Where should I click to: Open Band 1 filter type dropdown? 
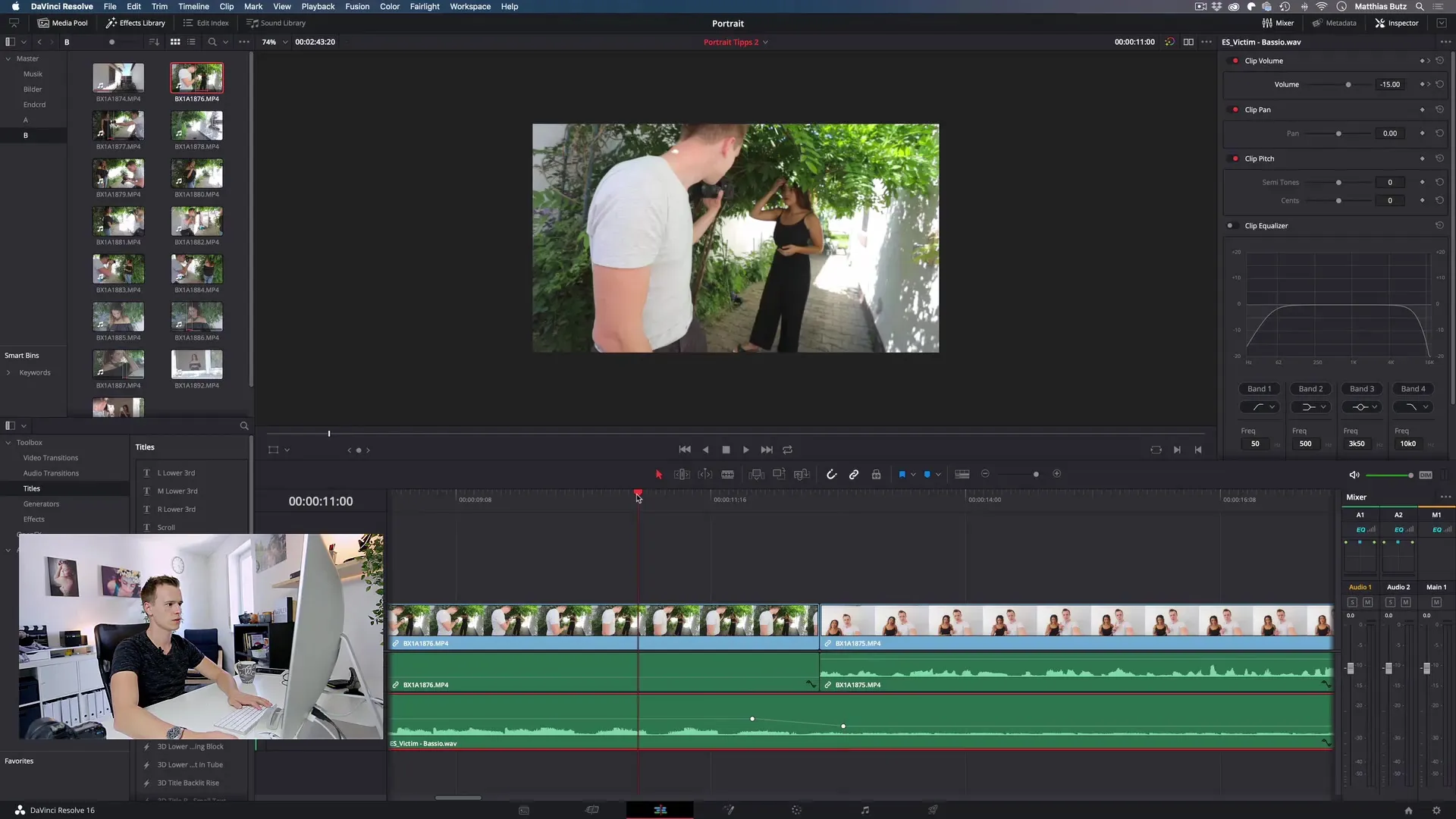point(1260,407)
